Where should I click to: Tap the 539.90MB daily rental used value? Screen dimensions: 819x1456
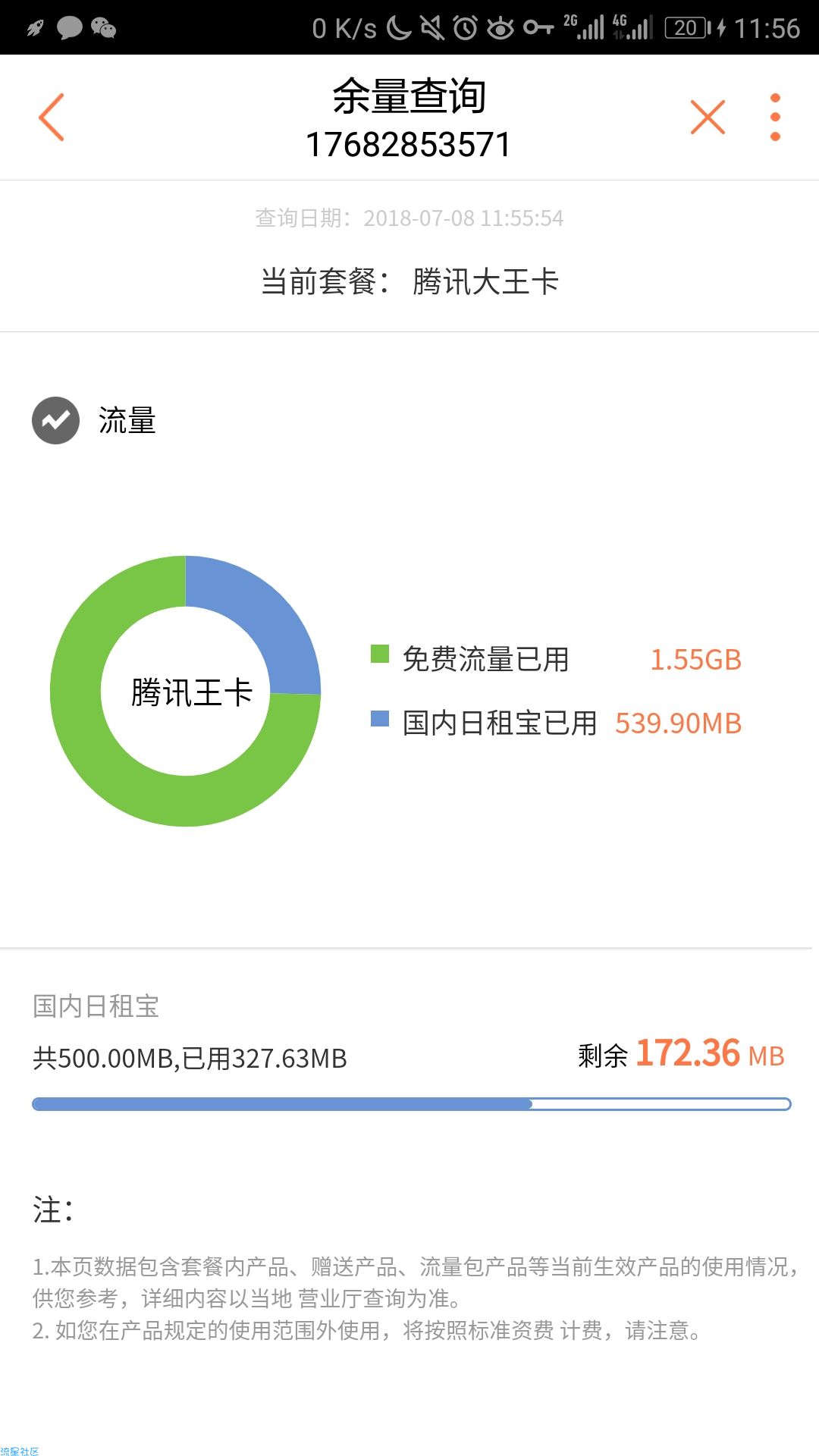click(678, 723)
